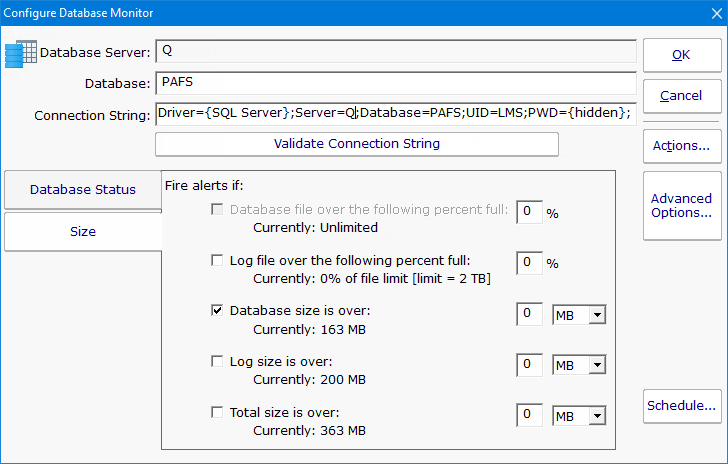The height and width of the screenshot is (464, 728).
Task: Click into Connection String field
Action: (x=395, y=114)
